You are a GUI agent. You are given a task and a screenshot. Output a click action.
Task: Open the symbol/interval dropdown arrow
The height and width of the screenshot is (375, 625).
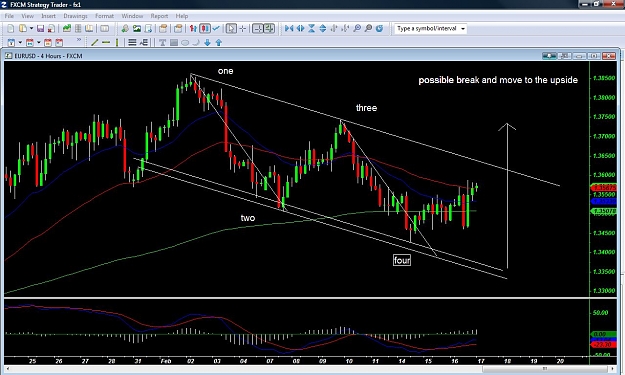(x=463, y=29)
